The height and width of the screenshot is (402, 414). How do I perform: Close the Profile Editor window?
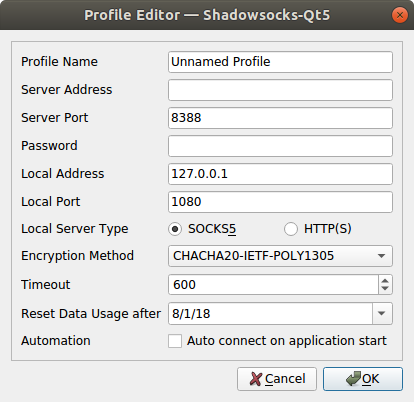click(400, 15)
